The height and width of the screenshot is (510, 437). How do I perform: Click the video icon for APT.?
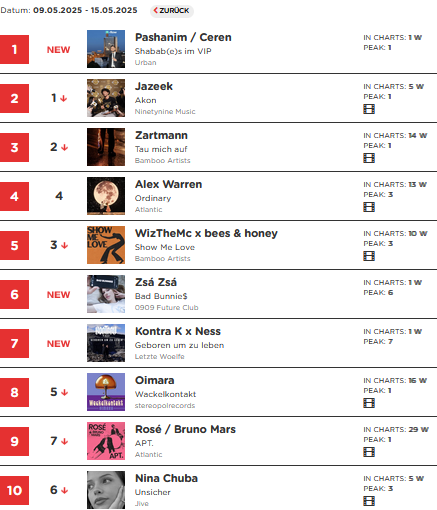tap(369, 452)
